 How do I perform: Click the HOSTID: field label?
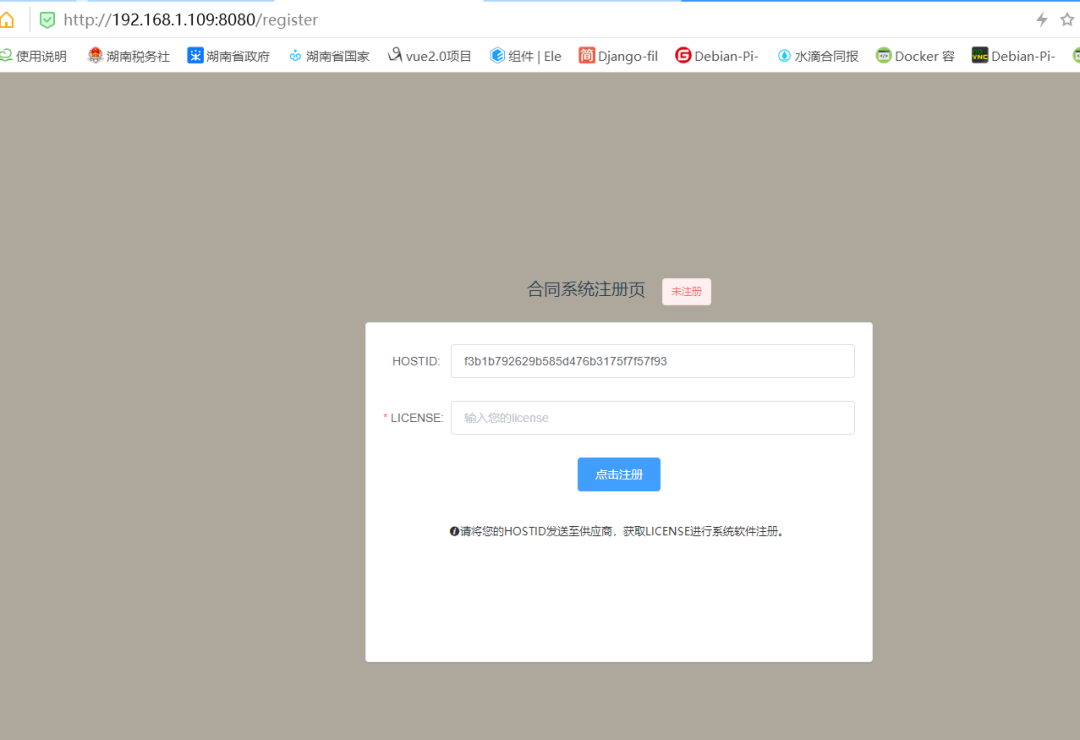click(x=416, y=361)
